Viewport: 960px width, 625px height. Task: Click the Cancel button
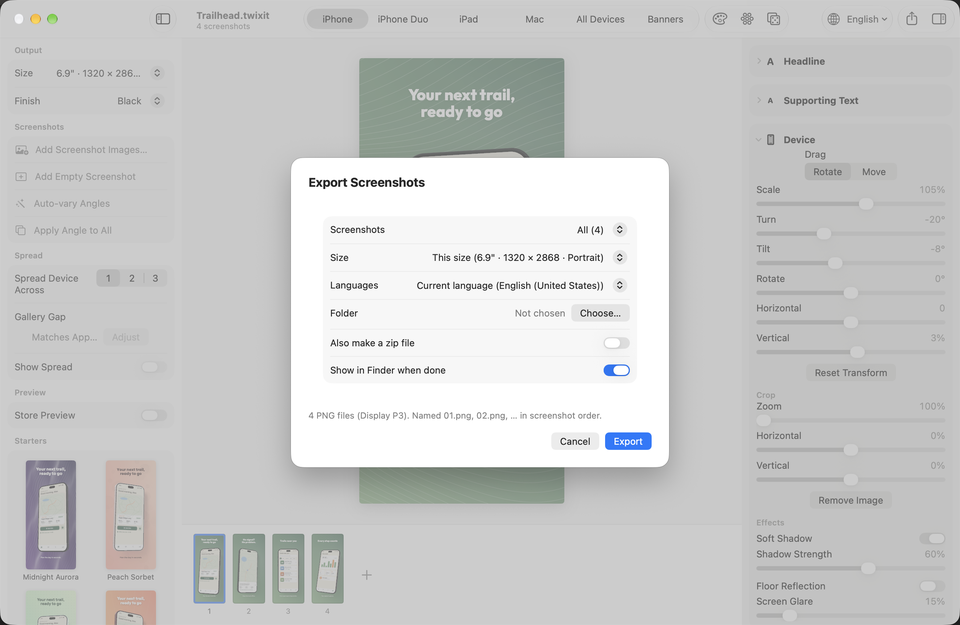click(575, 441)
